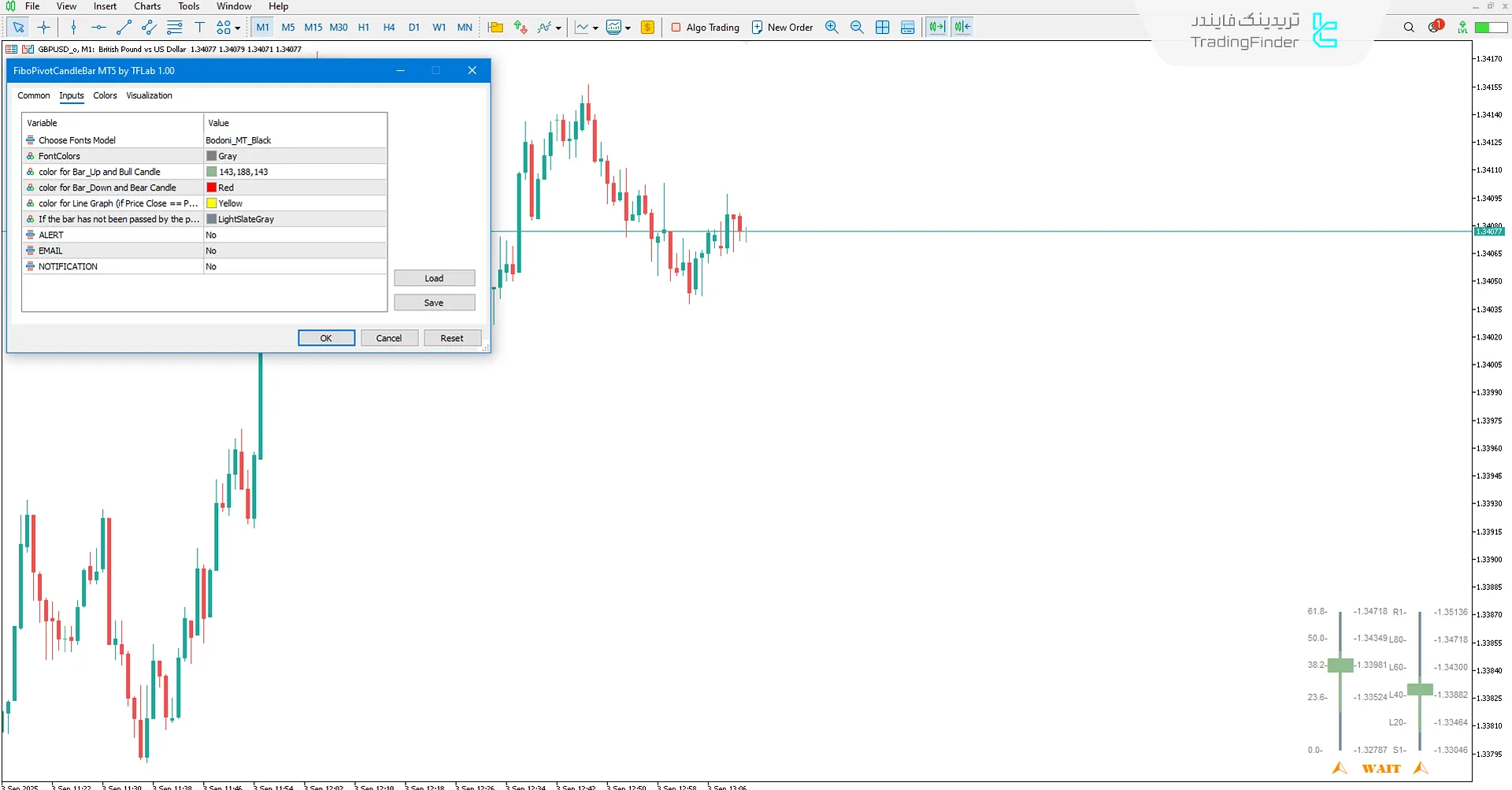
Task: Select the Horizontal Line tool
Action: (x=98, y=27)
